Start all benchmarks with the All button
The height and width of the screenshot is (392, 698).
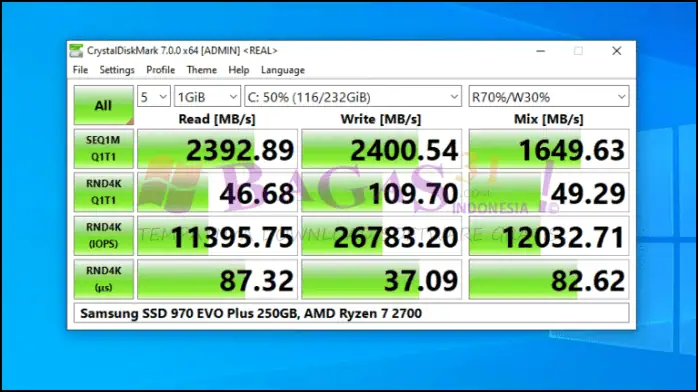pyautogui.click(x=103, y=105)
